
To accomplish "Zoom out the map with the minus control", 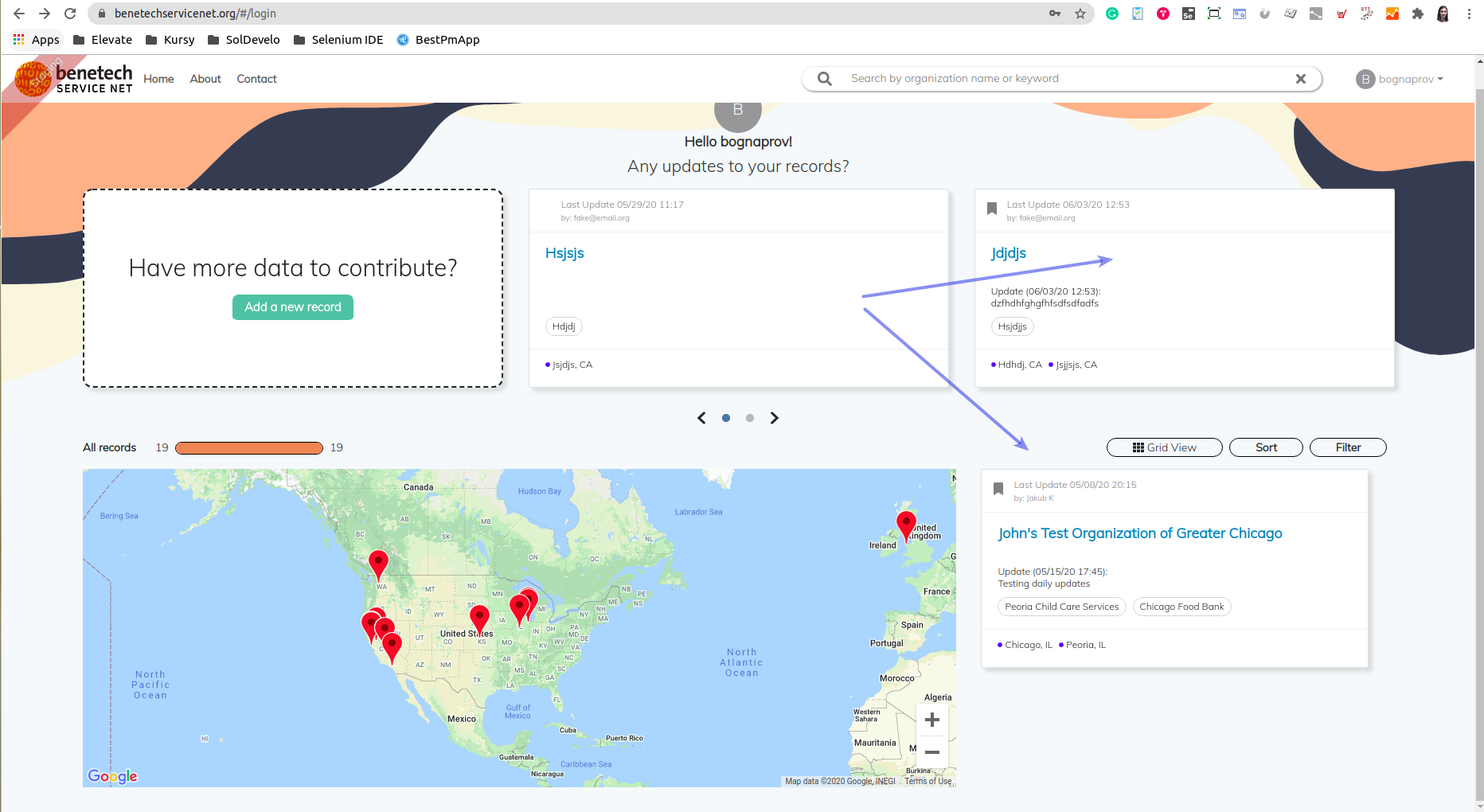I will 931,751.
